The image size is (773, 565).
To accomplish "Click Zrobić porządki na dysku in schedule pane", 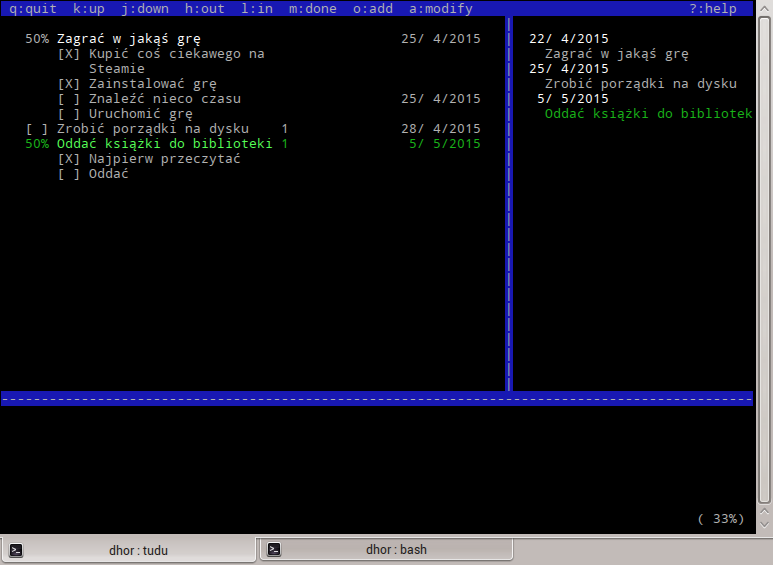I will (x=641, y=84).
